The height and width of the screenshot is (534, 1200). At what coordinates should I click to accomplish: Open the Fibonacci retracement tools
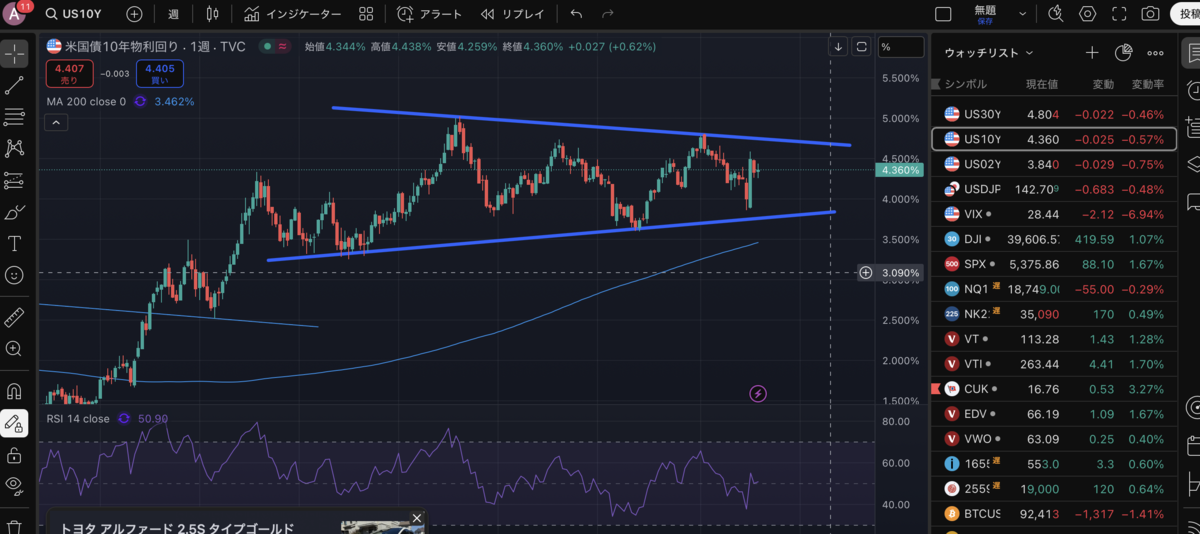point(14,117)
